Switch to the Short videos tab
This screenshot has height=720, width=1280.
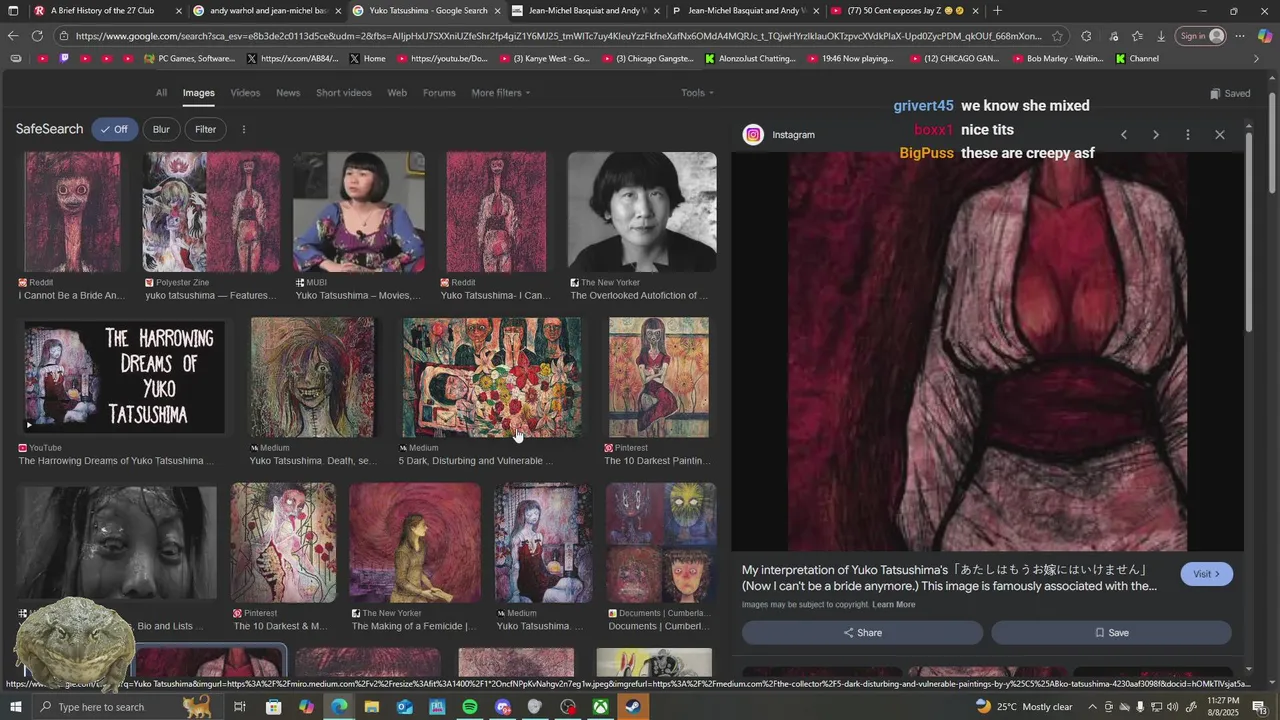343,93
